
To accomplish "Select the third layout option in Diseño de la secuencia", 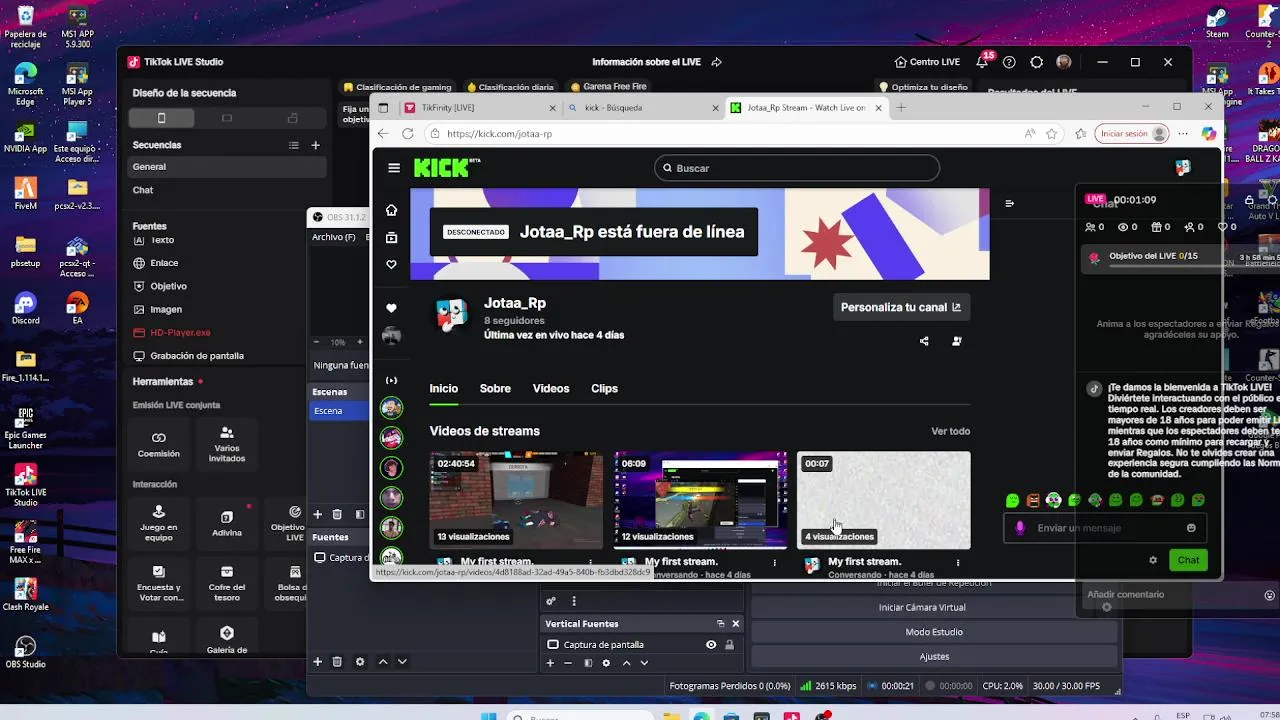I will coord(292,118).
